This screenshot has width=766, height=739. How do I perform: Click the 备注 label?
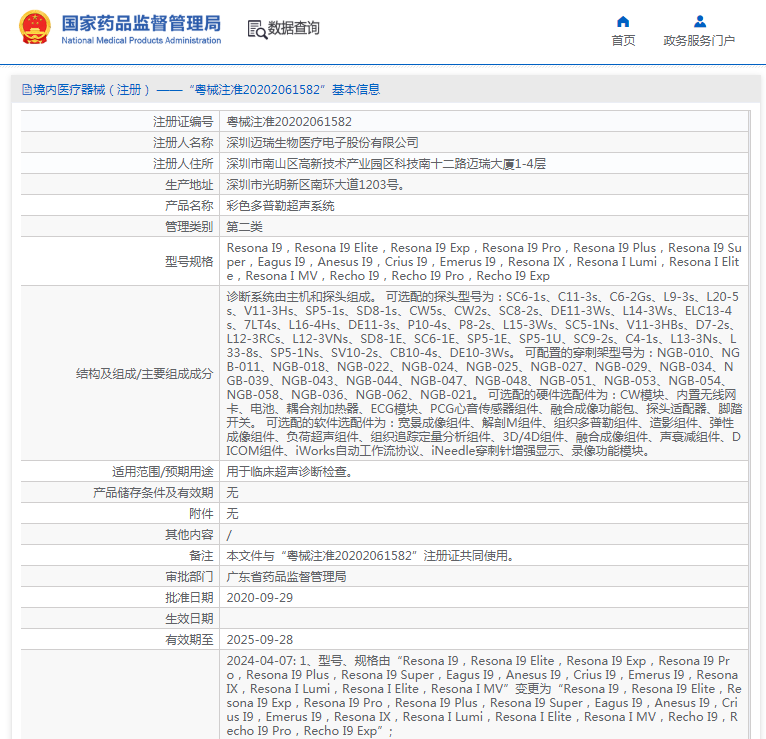201,556
